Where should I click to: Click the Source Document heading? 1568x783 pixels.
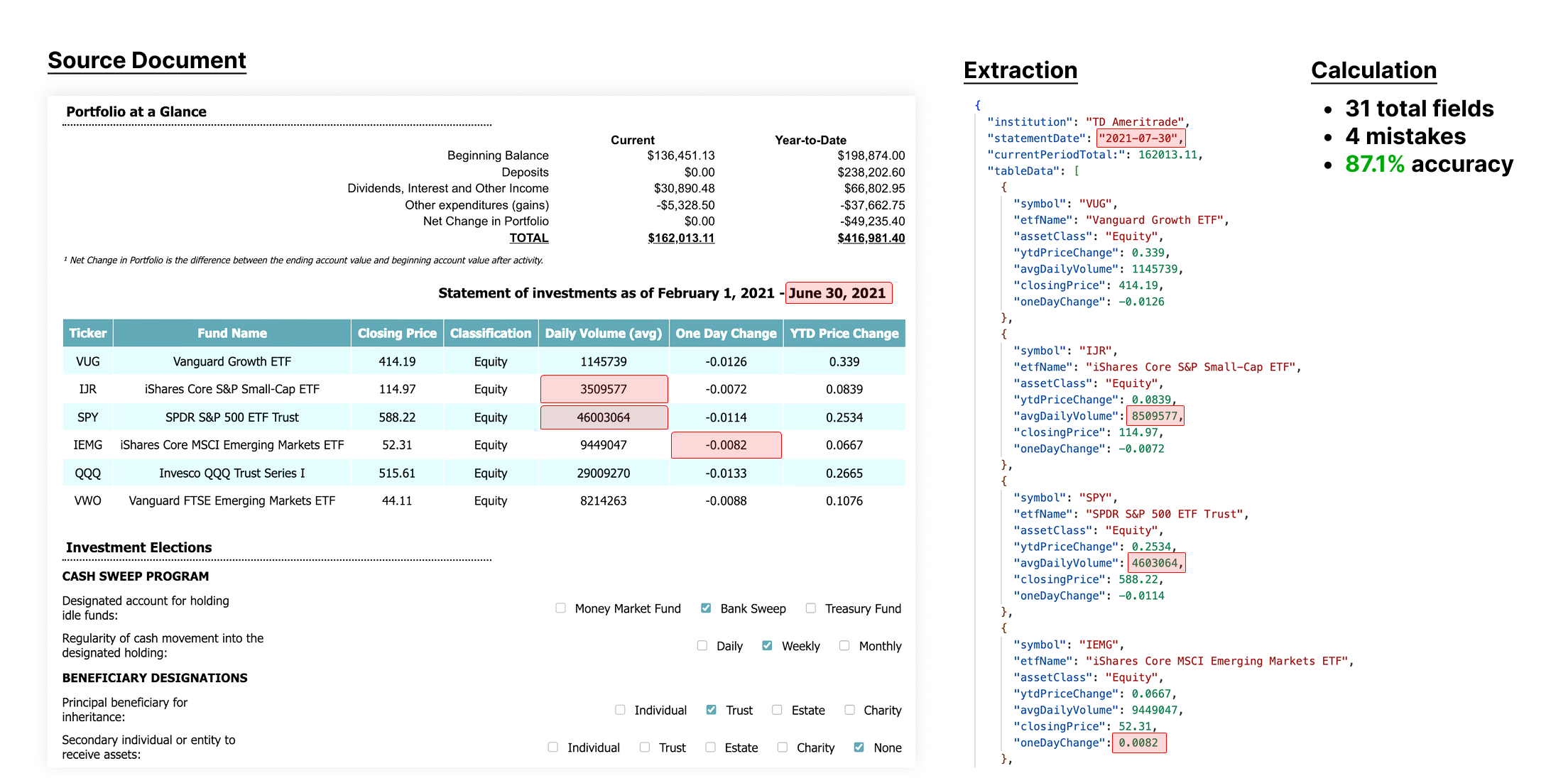147,61
